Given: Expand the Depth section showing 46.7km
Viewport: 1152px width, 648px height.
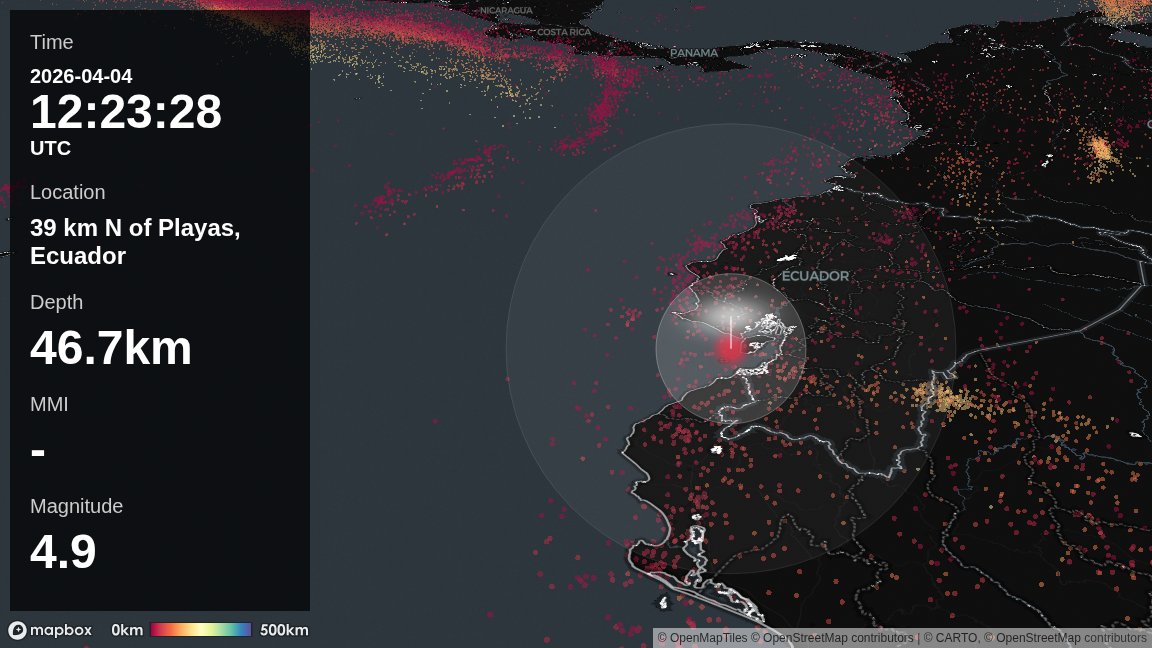Looking at the screenshot, I should 56,302.
